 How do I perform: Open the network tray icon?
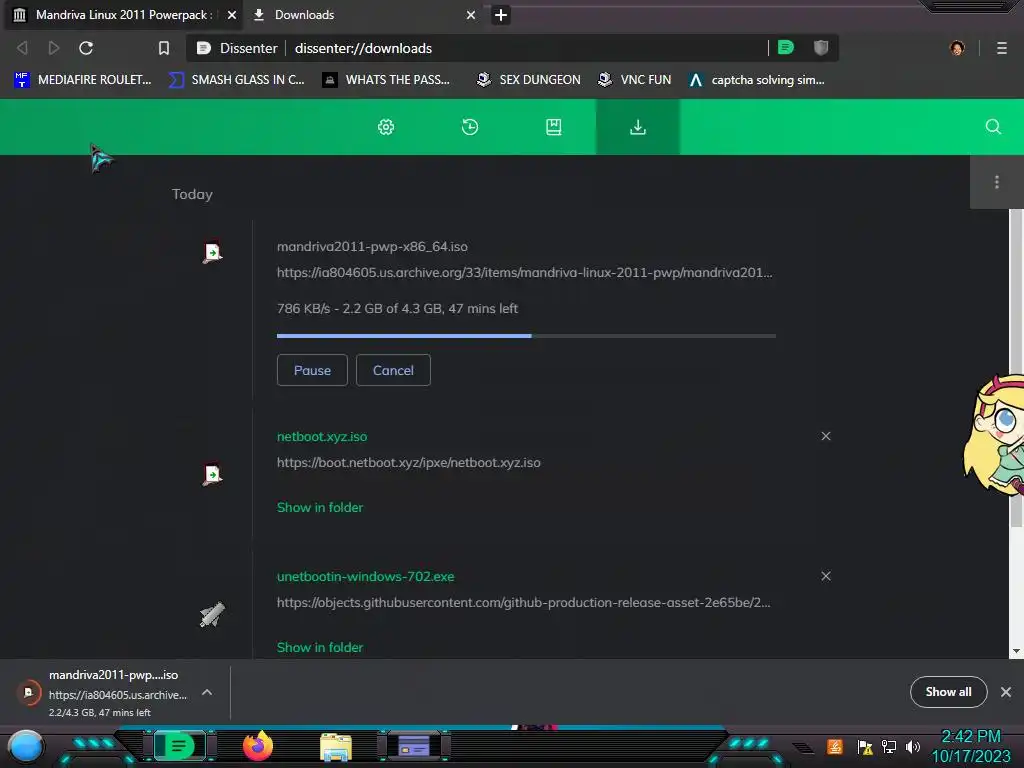pos(889,746)
